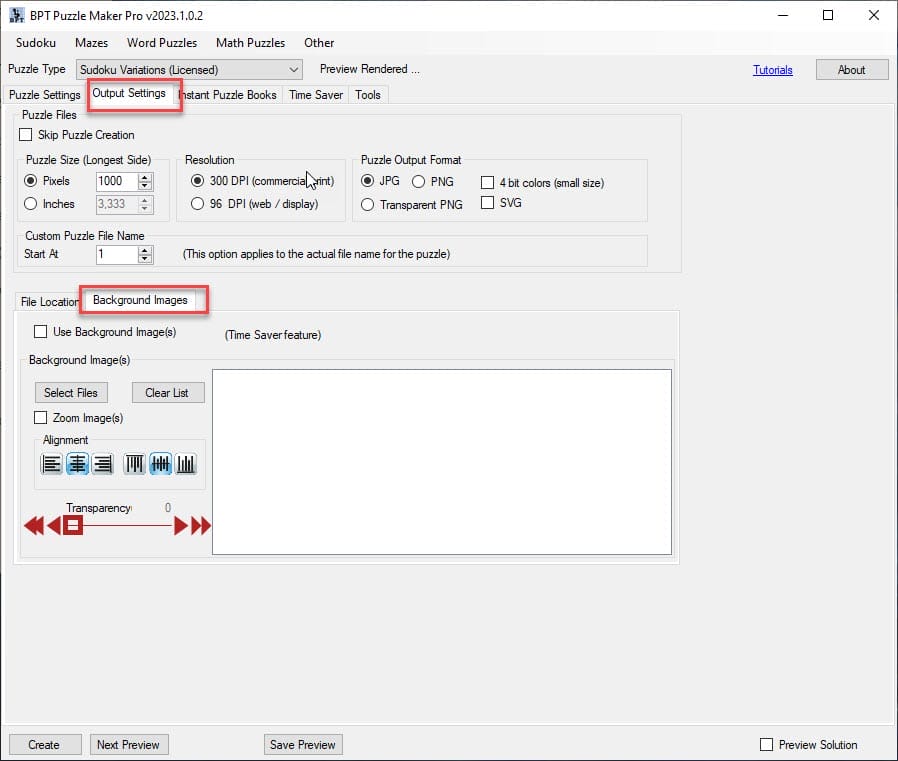Select bottom vertical alignment icon

pyautogui.click(x=186, y=464)
